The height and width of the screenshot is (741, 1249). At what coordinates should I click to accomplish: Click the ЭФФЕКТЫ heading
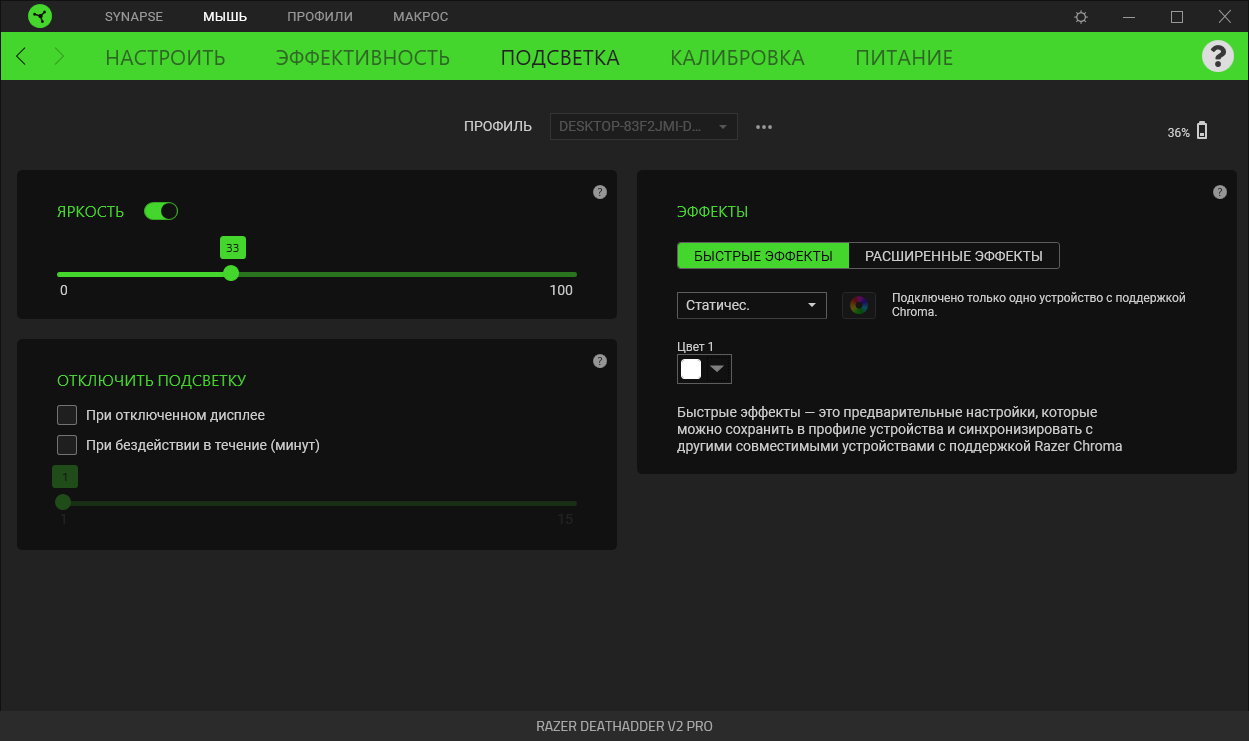click(x=713, y=212)
